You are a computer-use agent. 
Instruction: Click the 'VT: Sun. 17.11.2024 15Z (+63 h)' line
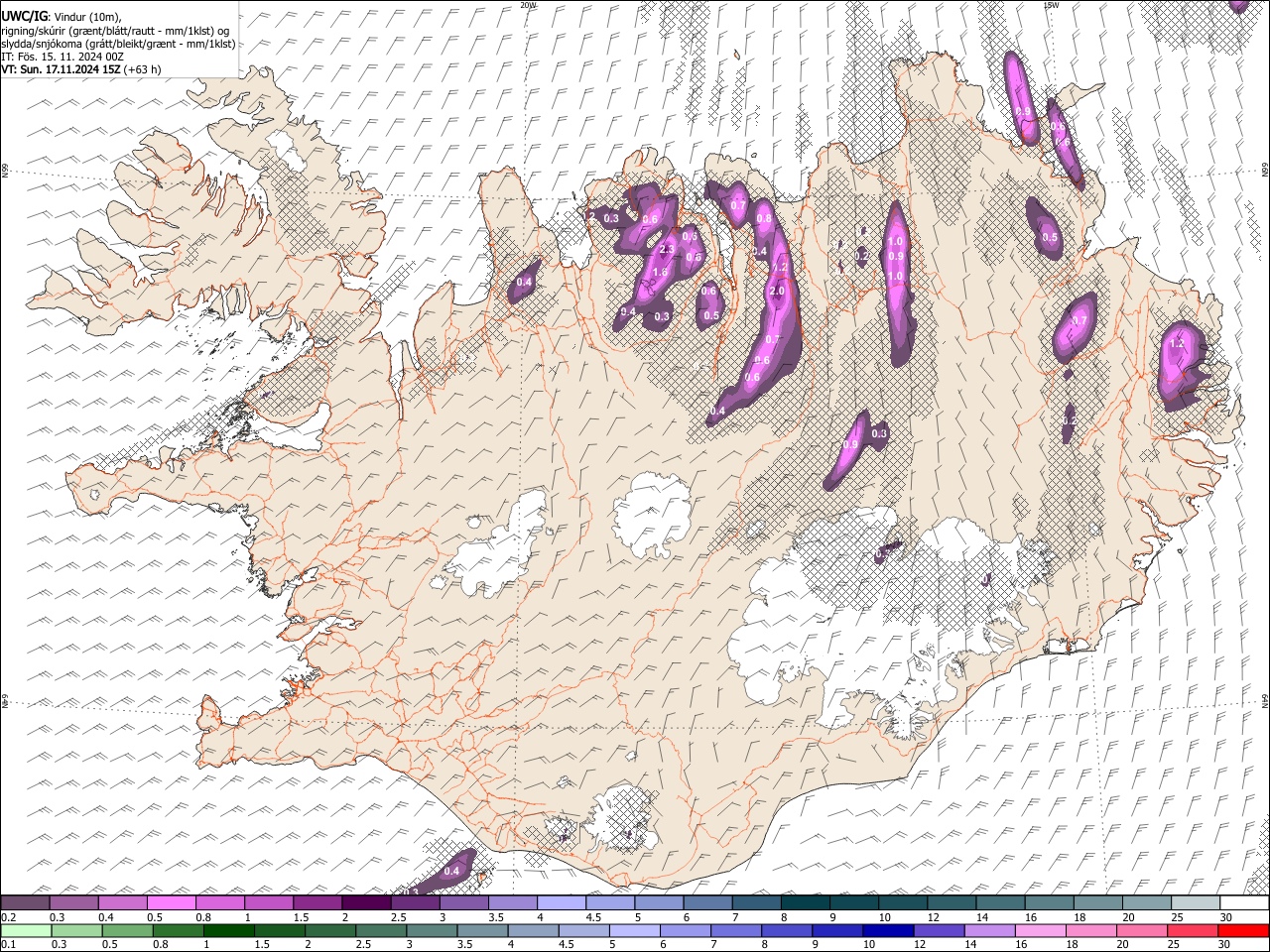click(80, 69)
